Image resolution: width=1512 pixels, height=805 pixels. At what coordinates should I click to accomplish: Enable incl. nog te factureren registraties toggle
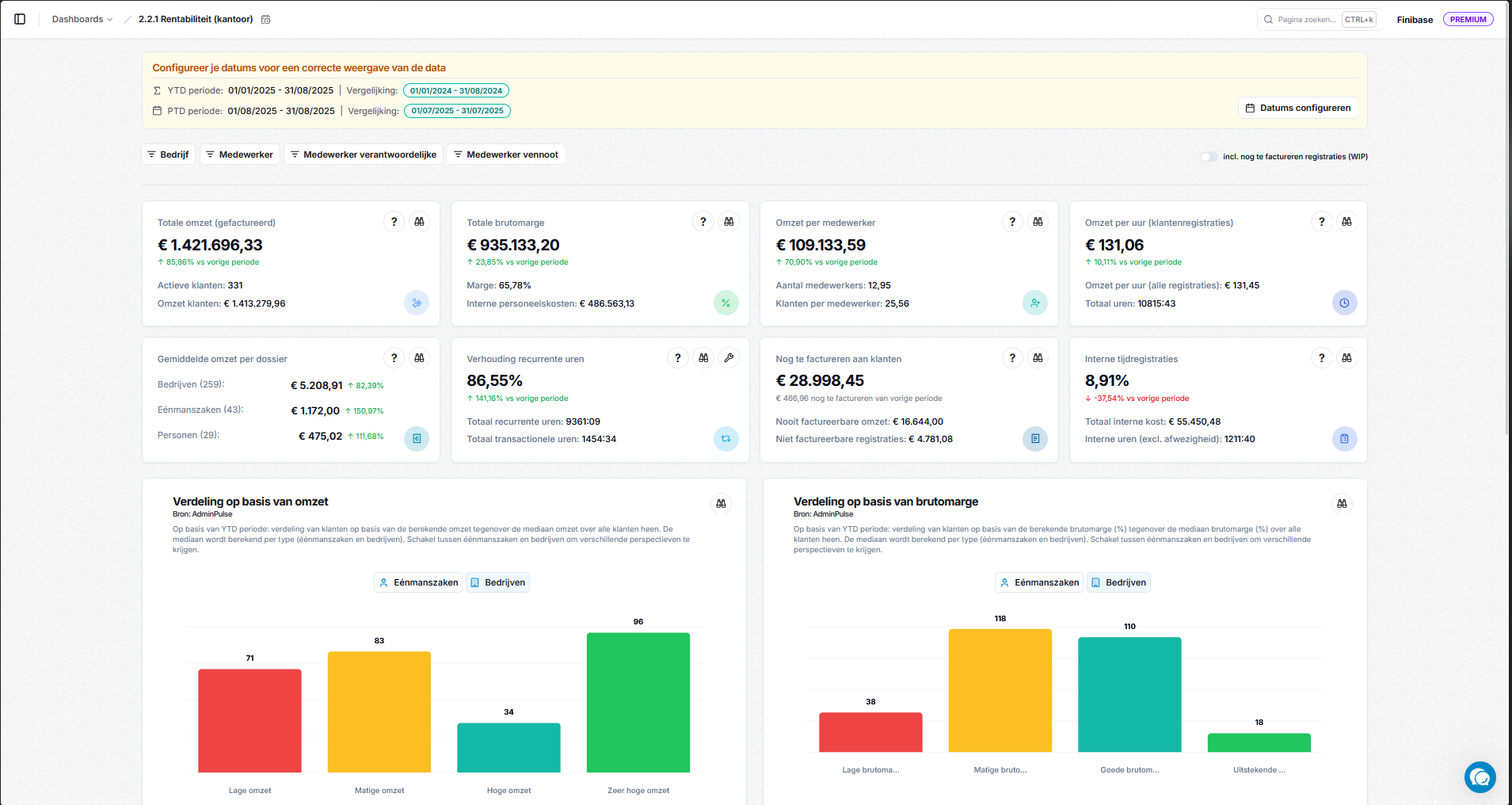(1209, 157)
